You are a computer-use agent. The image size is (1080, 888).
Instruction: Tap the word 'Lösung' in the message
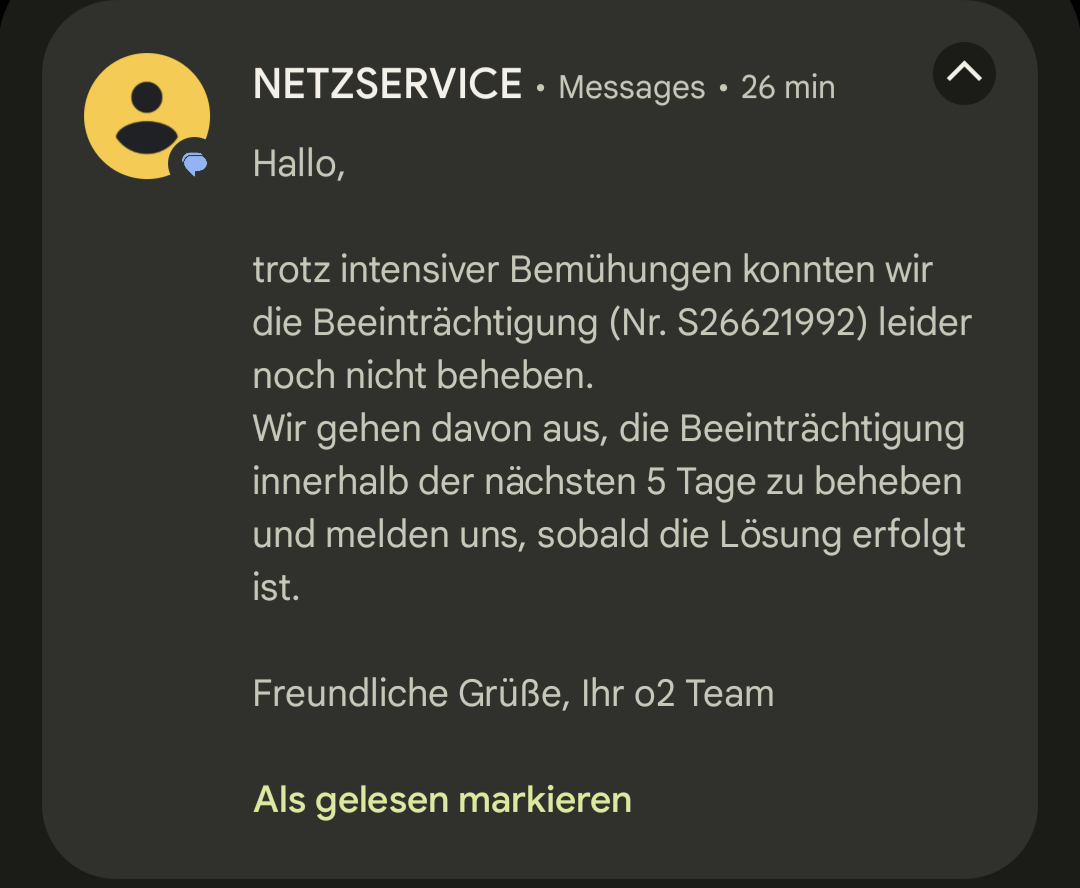pyautogui.click(x=781, y=535)
